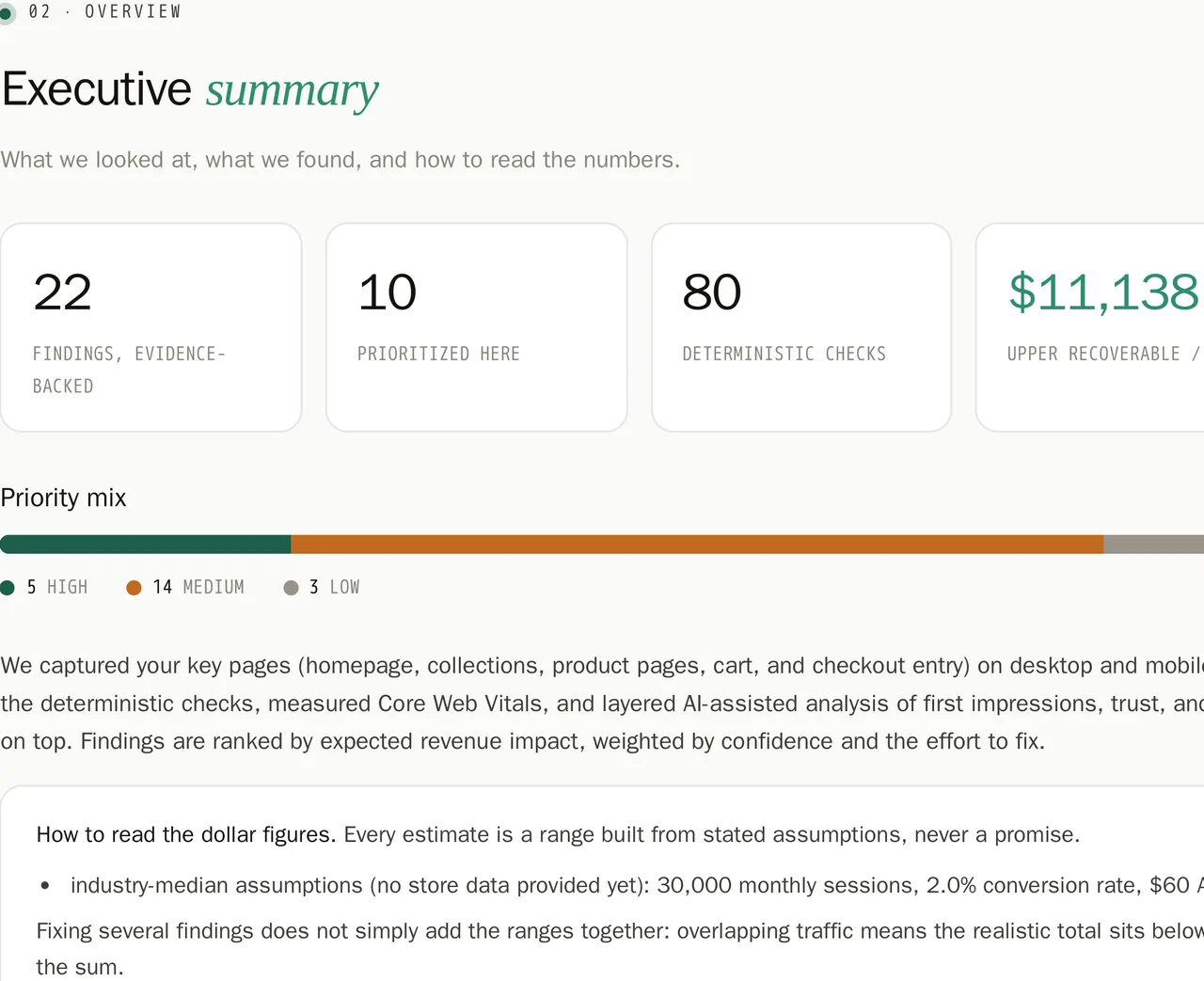
Task: Click the 'Priority mix' heading
Action: 63,498
